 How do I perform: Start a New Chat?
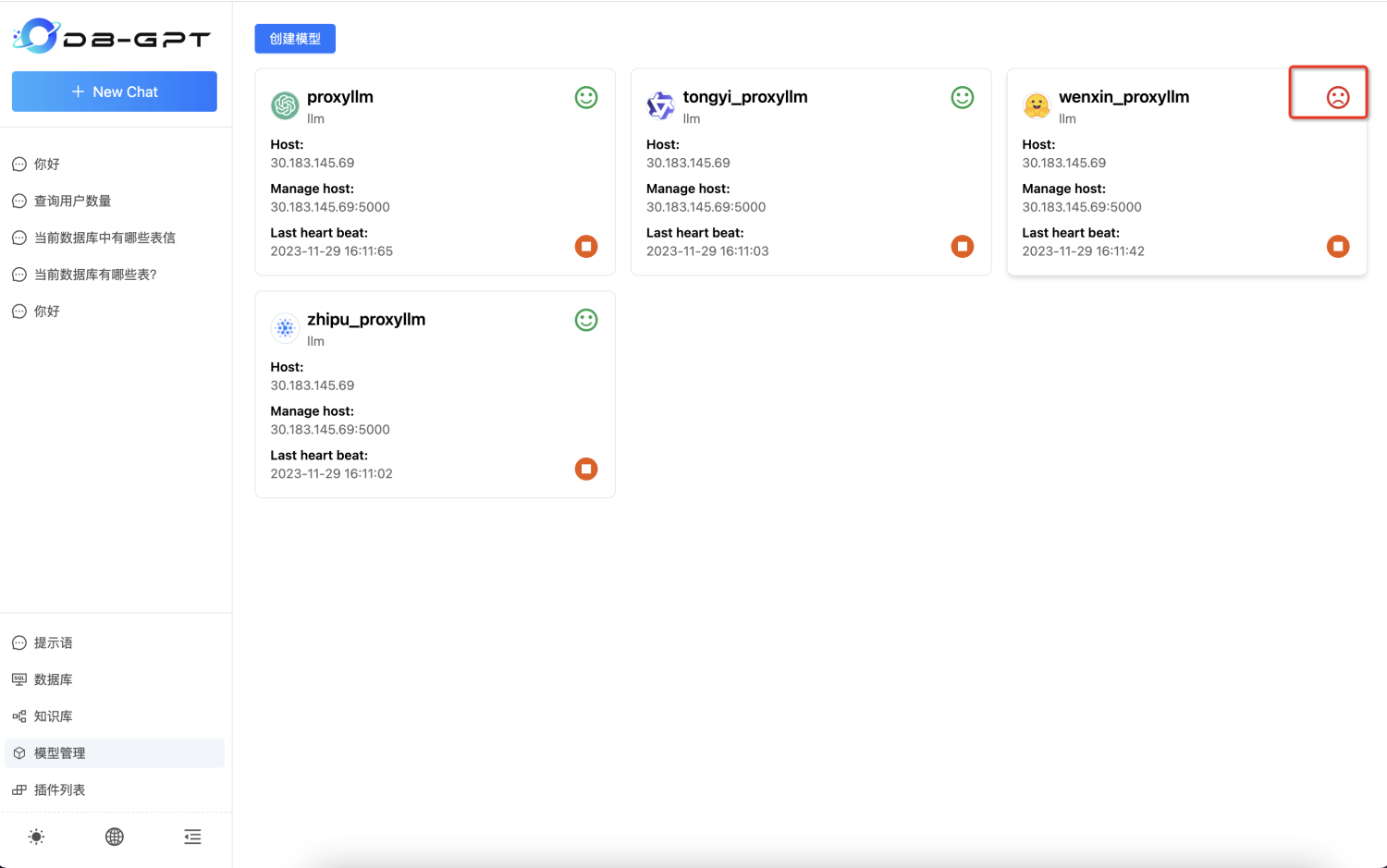click(115, 92)
